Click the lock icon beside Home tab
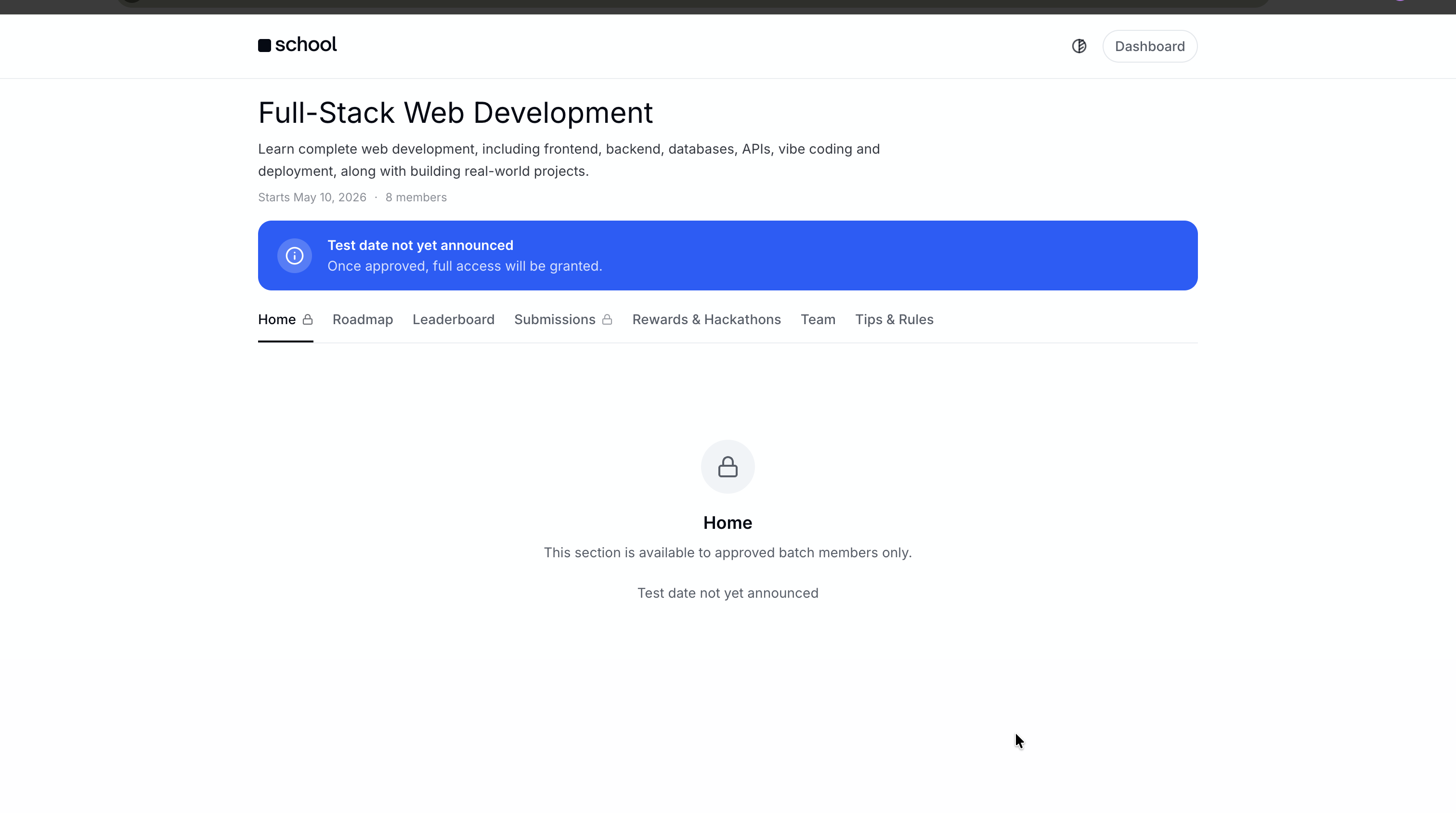Image resolution: width=1456 pixels, height=813 pixels. (x=308, y=319)
